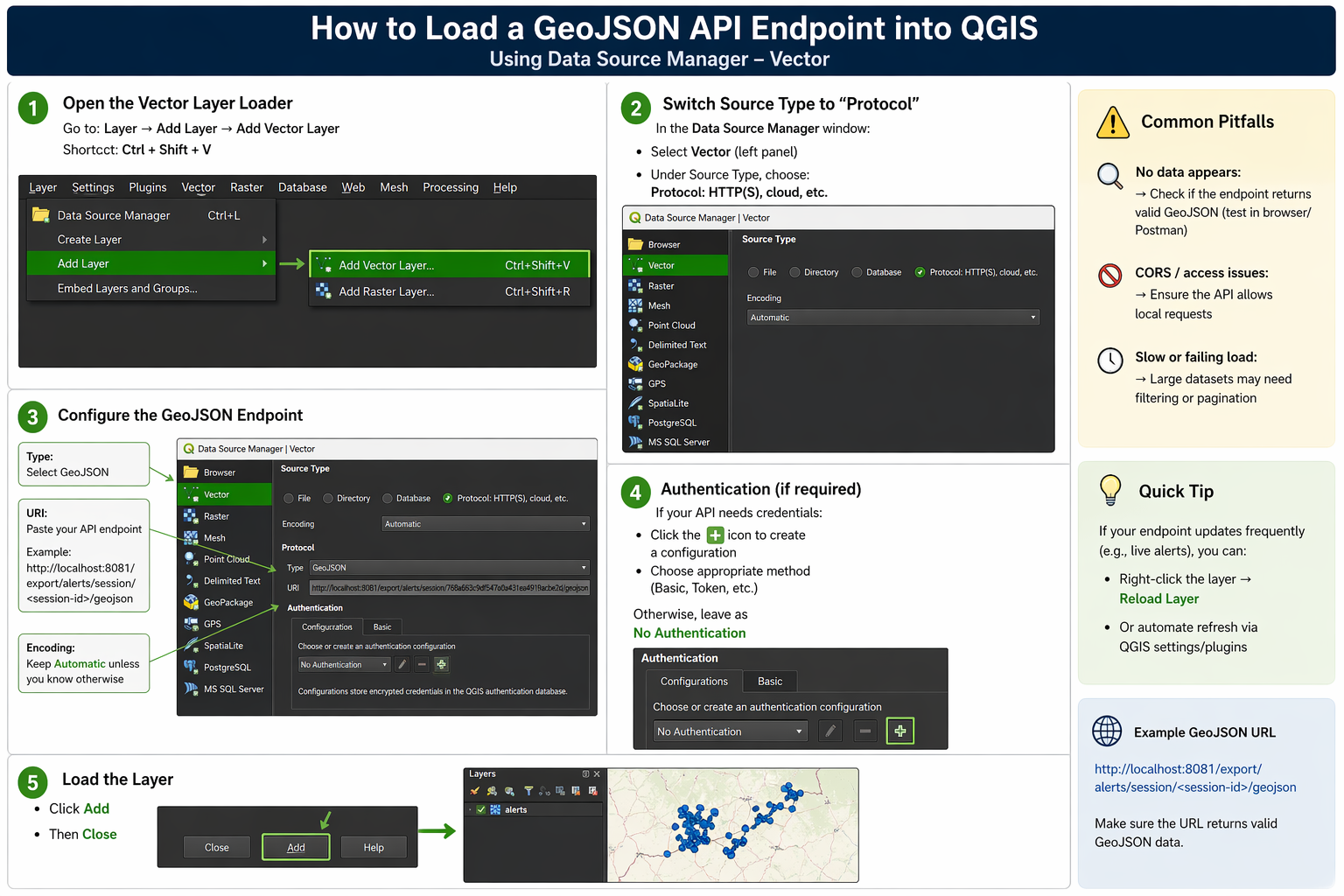Choose Add Vector Layer… submenu entry

click(x=450, y=265)
